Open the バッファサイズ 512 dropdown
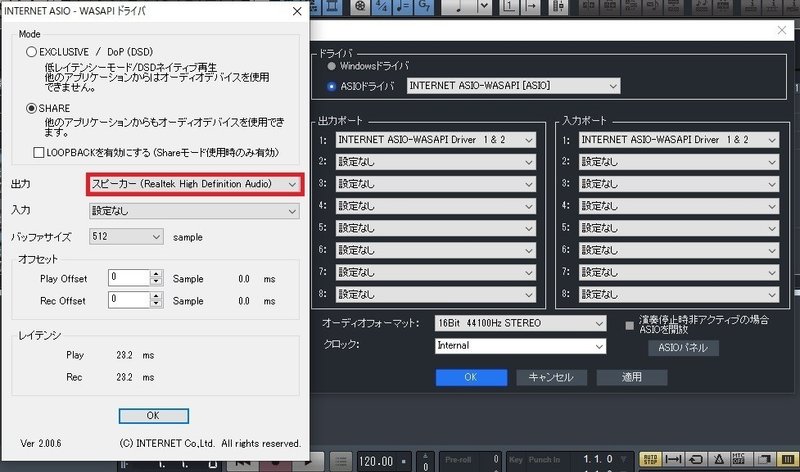 click(126, 237)
